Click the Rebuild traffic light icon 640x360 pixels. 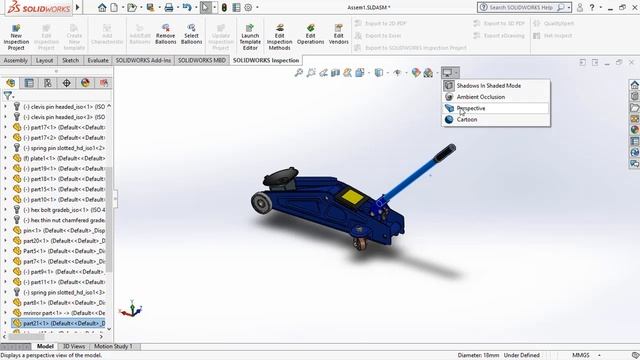[224, 7]
